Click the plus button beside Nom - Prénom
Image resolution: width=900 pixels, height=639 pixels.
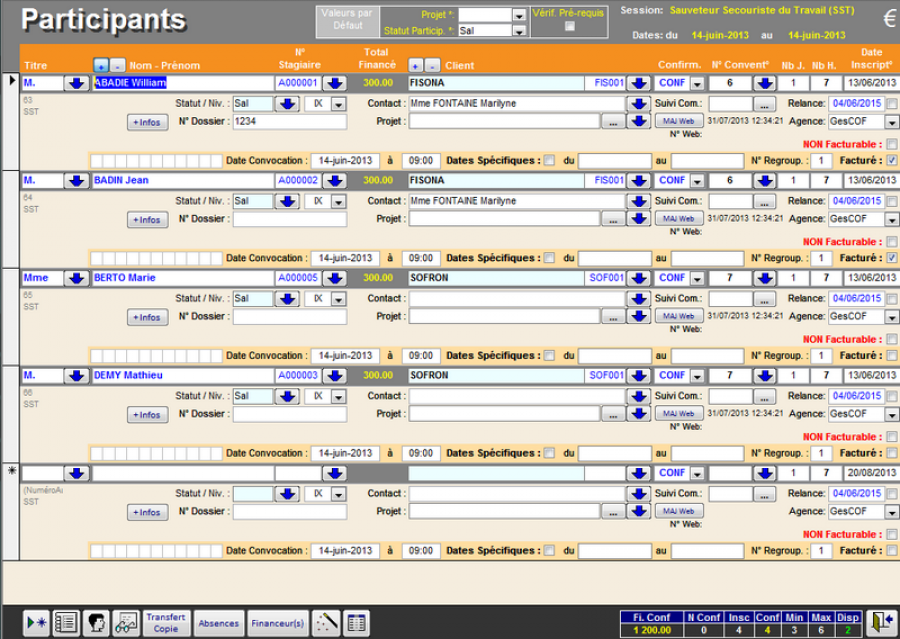(101, 65)
